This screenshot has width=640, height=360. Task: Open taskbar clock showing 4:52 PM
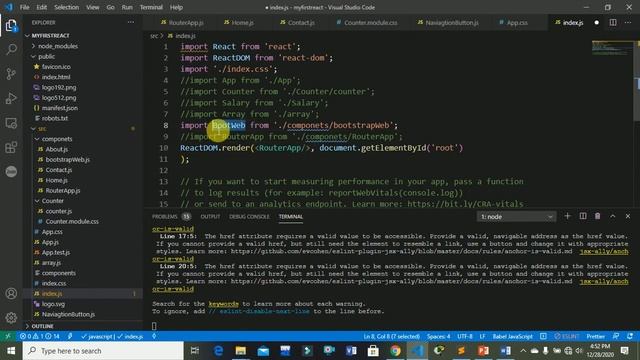point(600,351)
